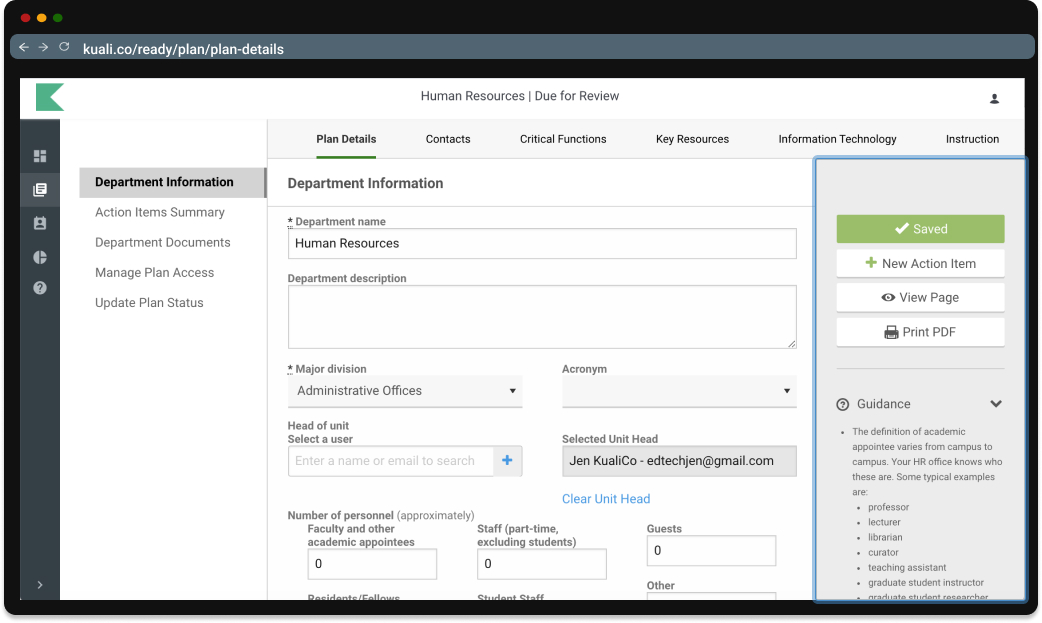
Task: Open the reports pie chart icon
Action: click(40, 257)
